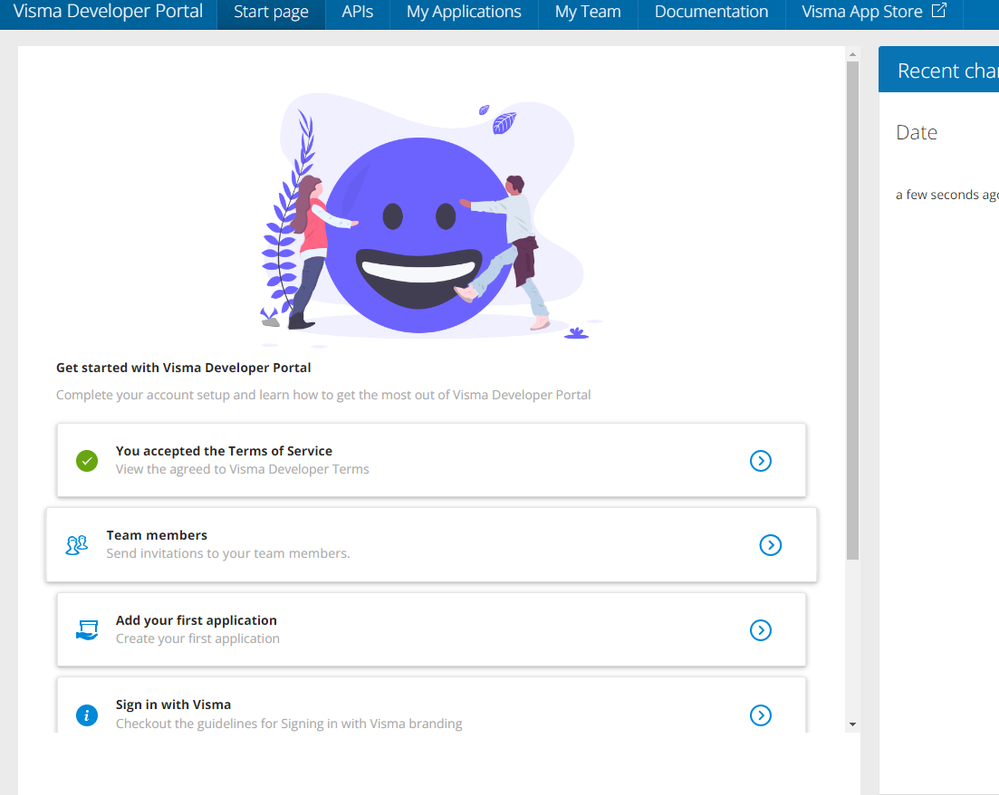Go to the My Team tab
Screen dimensions: 999x795
coord(587,13)
